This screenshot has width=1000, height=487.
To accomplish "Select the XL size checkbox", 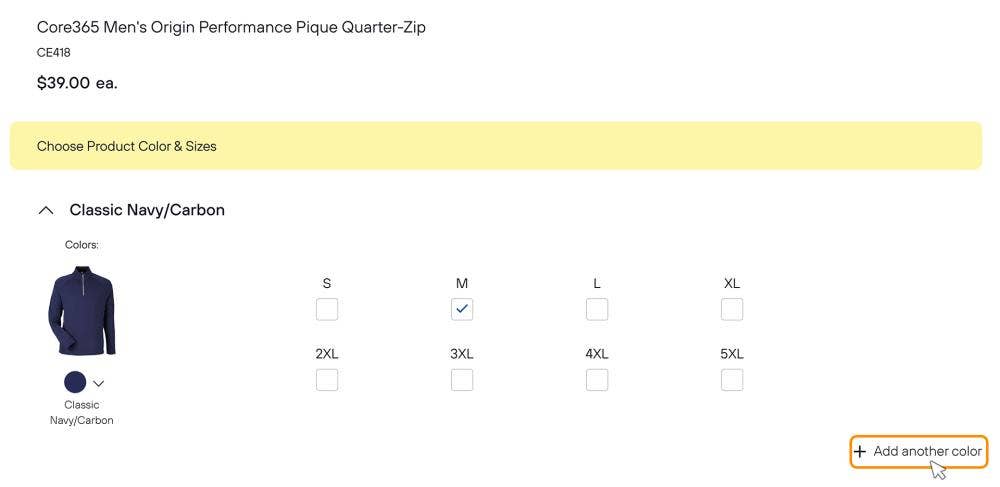I will pos(732,310).
